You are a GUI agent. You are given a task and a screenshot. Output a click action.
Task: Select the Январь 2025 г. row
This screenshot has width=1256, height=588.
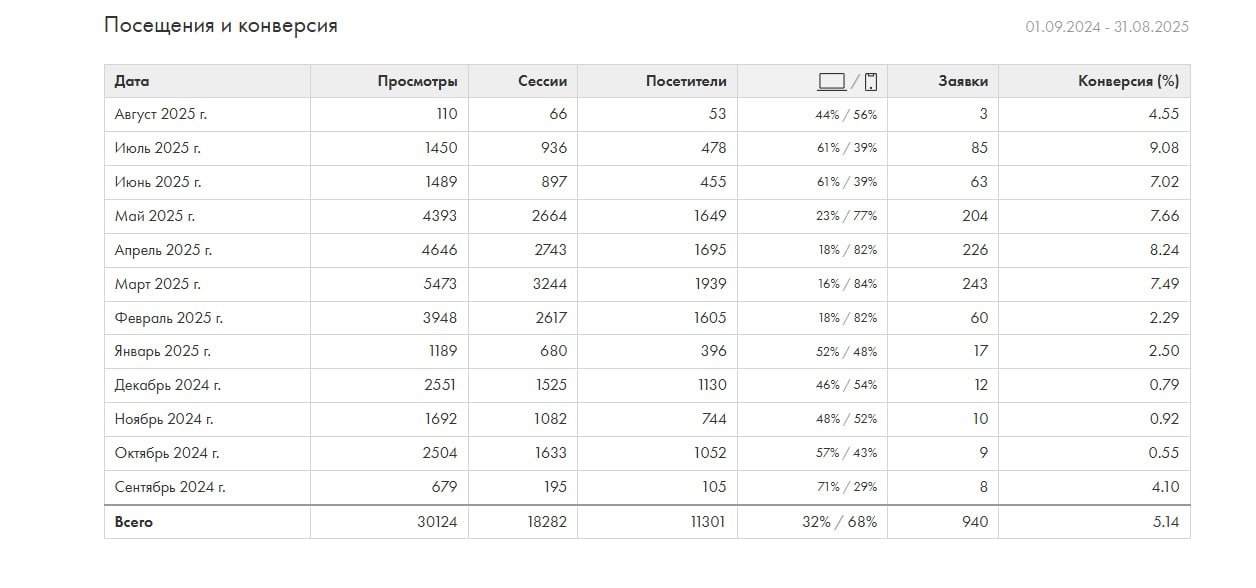[x=163, y=351]
